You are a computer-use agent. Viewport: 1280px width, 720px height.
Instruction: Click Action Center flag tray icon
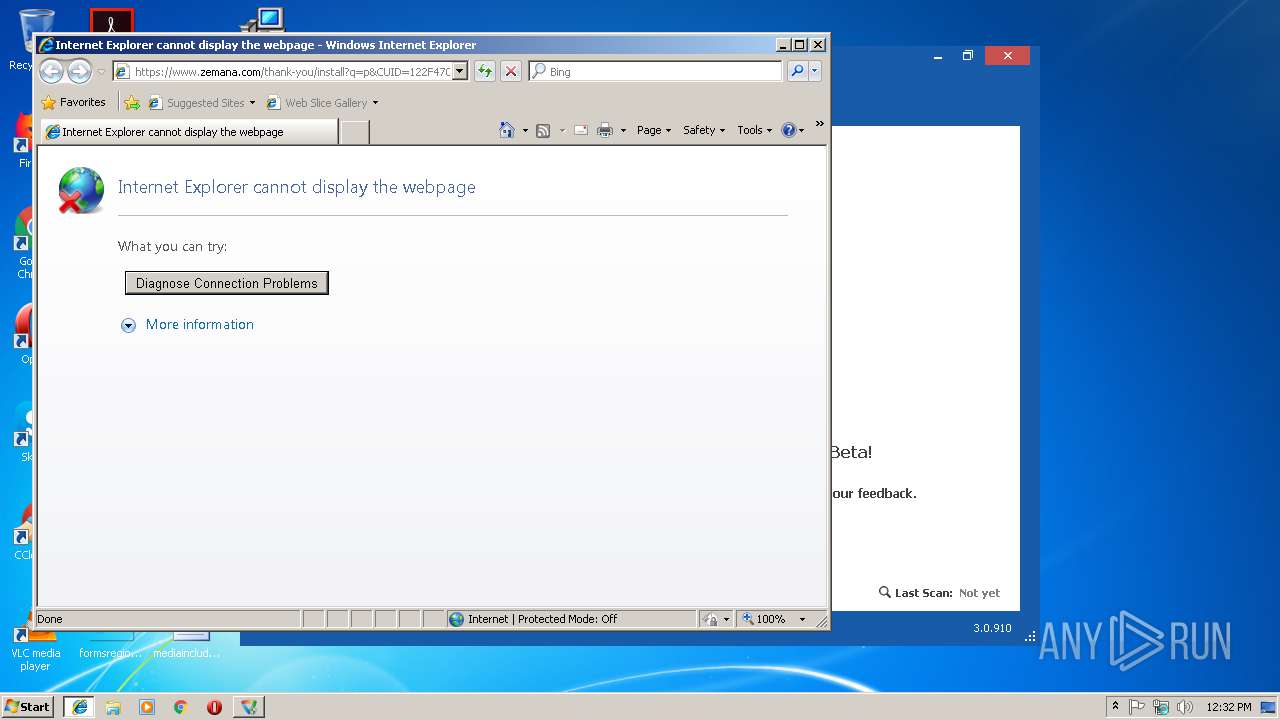click(x=1137, y=706)
